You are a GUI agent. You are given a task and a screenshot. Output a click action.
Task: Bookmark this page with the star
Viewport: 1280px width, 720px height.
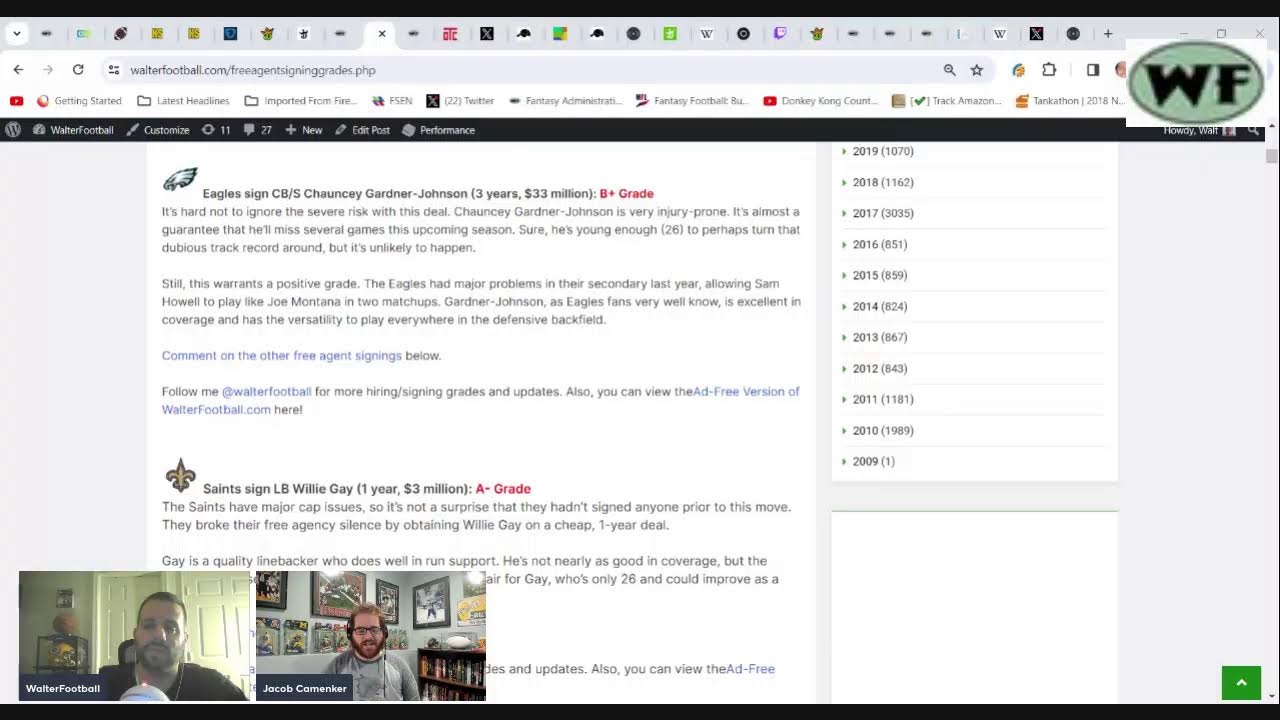977,70
